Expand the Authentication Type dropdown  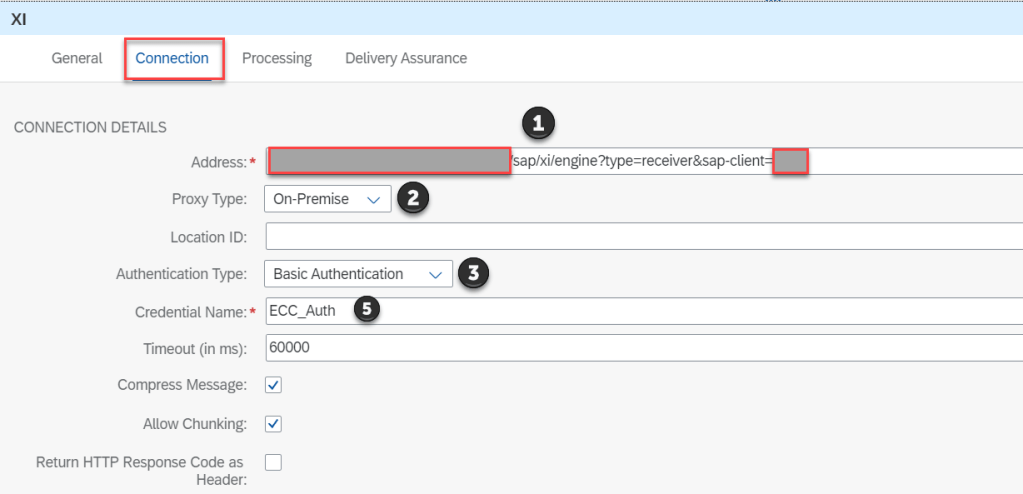click(x=358, y=274)
